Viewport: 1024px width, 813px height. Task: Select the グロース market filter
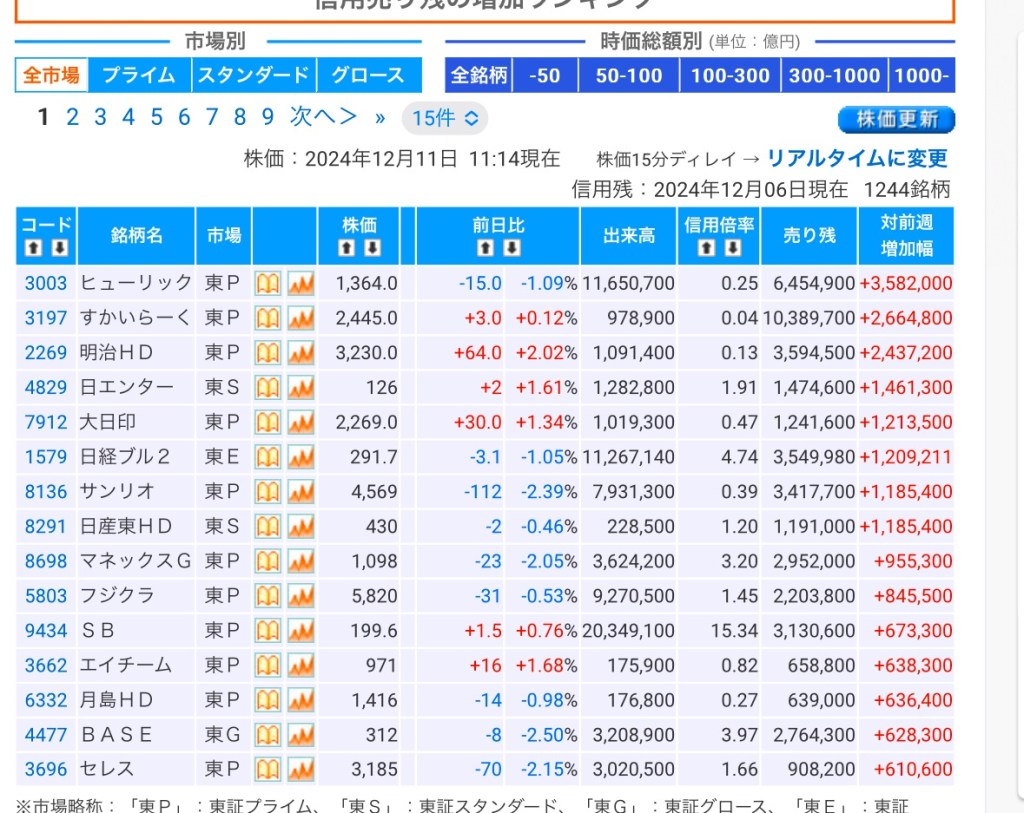click(367, 75)
